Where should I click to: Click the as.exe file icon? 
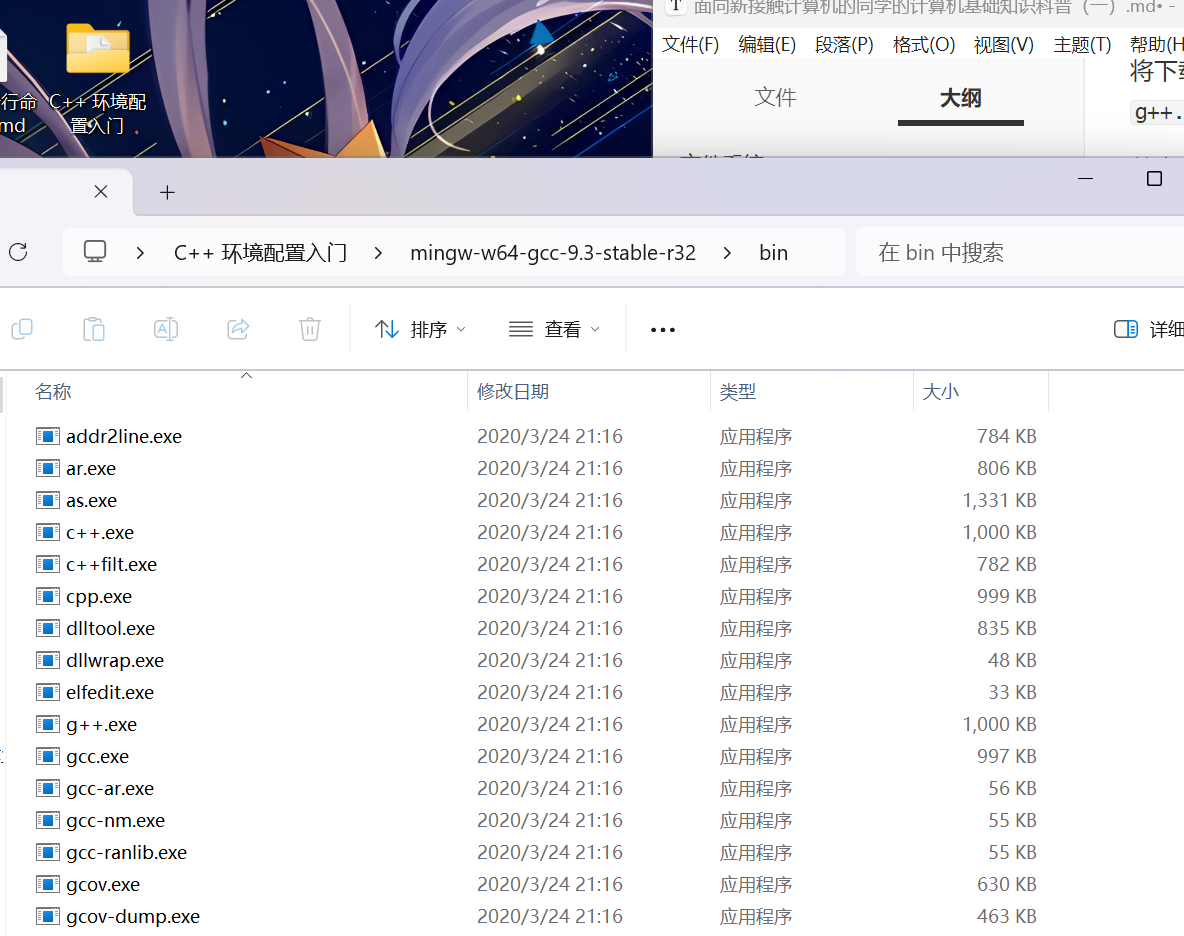48,500
